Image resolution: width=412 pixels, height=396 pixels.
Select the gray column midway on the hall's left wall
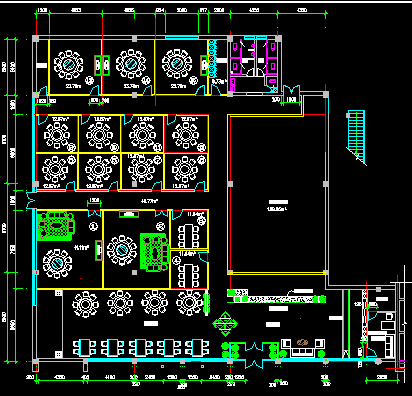click(x=230, y=184)
